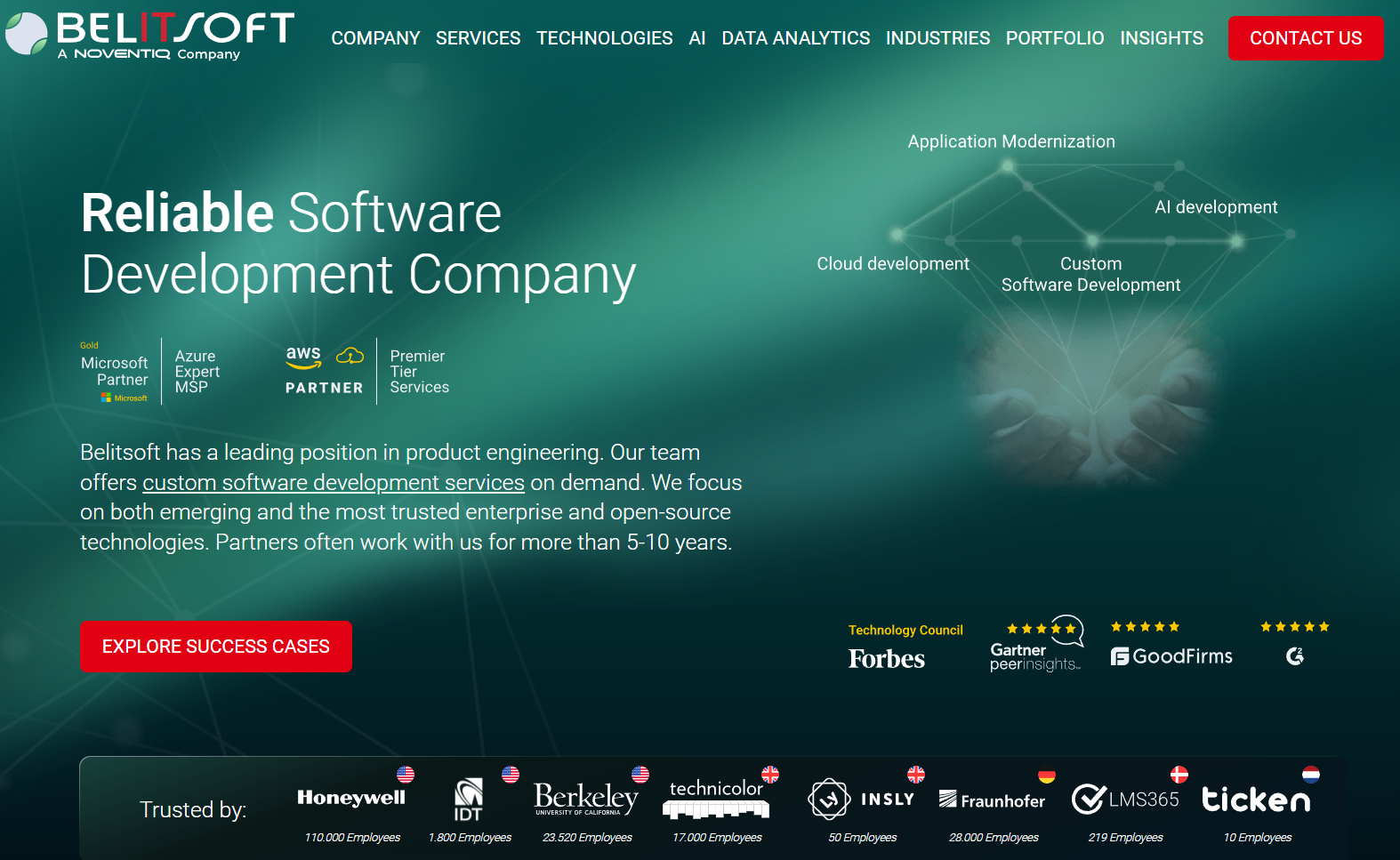Open the INDUSTRIES menu
This screenshot has height=860, width=1400.
click(x=937, y=38)
